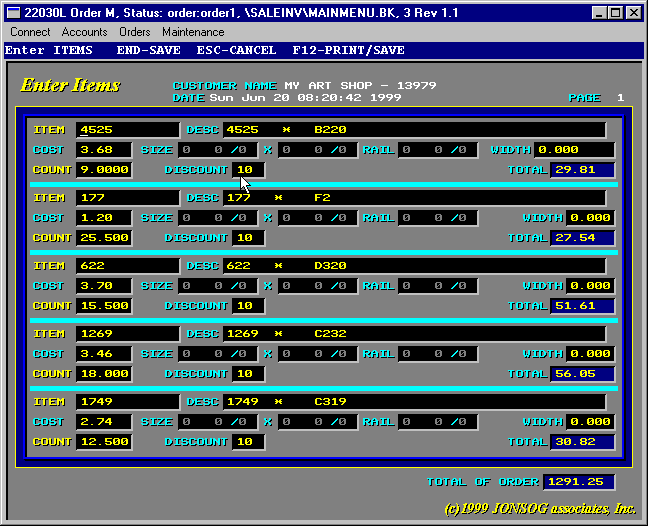Open the Orders menu
648x526 pixels.
[135, 32]
